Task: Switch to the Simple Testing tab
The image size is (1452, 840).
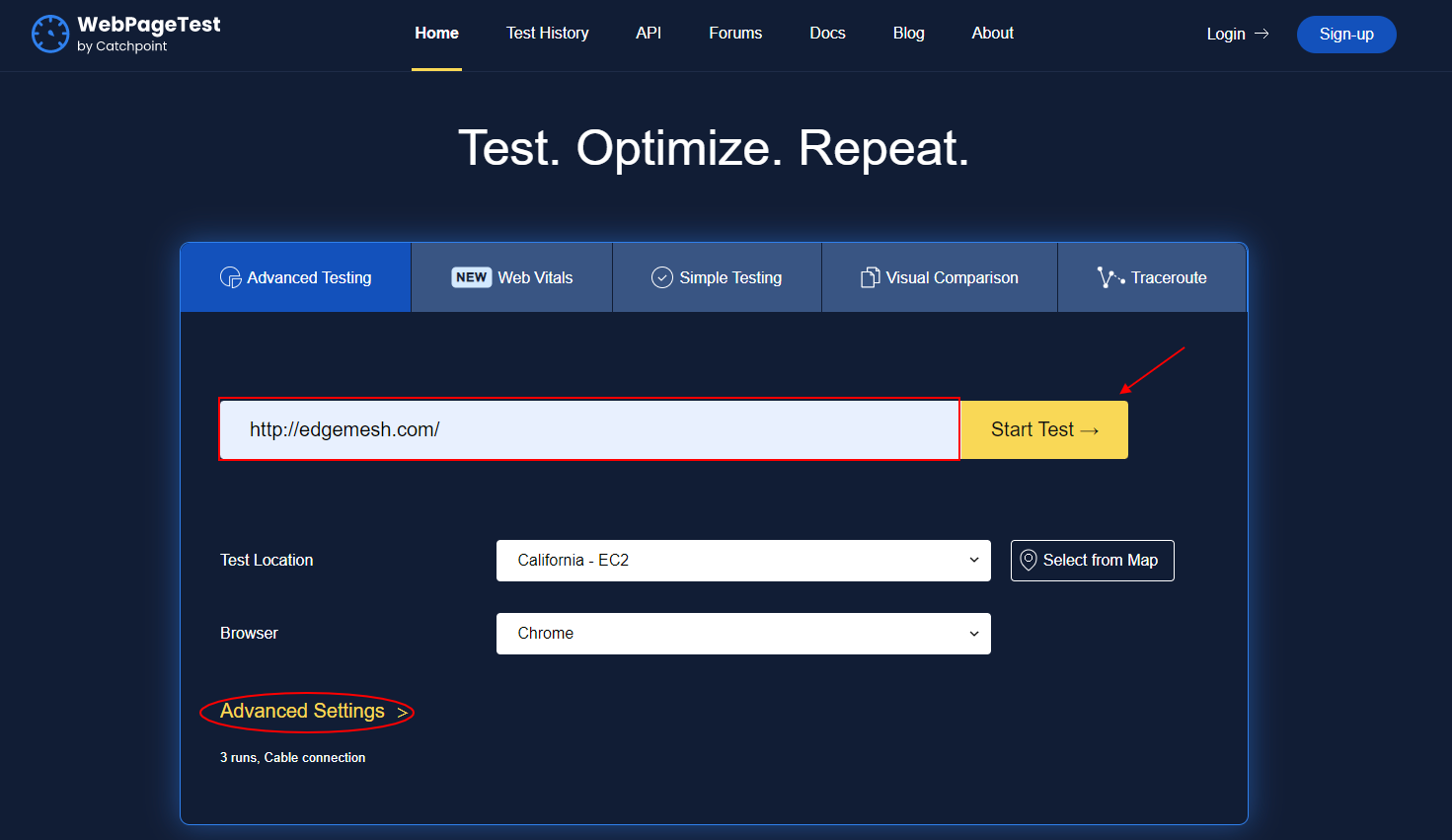Action: coord(718,277)
